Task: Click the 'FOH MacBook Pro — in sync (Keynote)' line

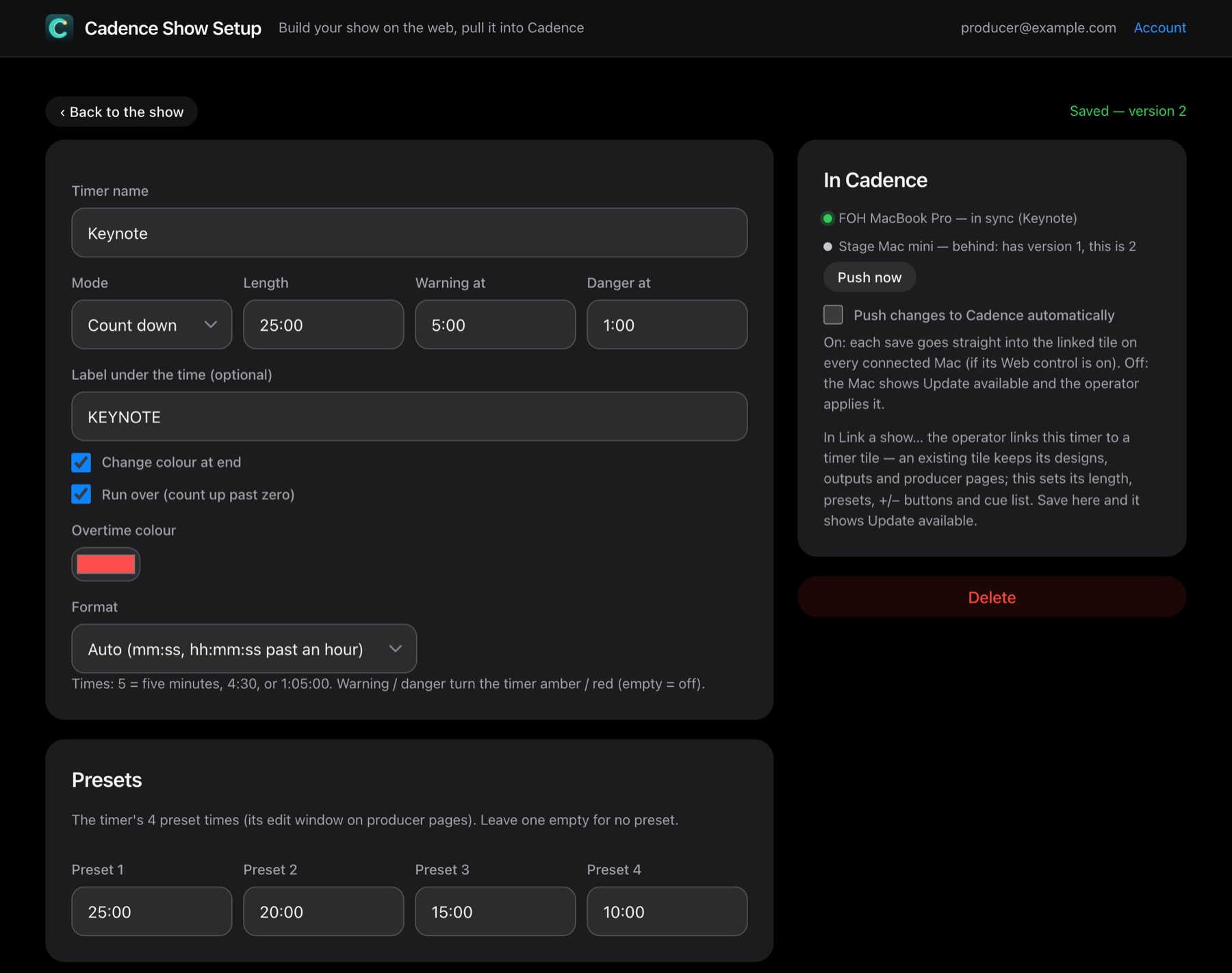Action: pyautogui.click(x=958, y=218)
